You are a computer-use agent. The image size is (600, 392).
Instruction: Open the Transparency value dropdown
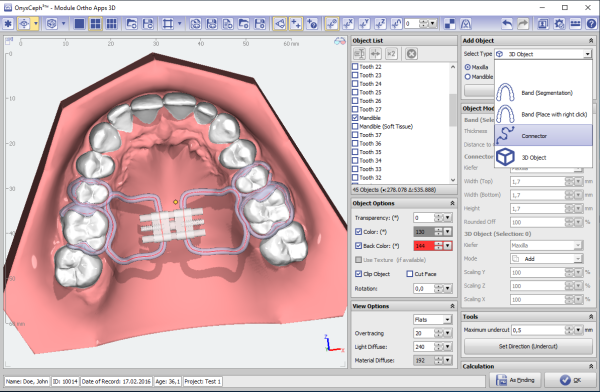tap(447, 218)
